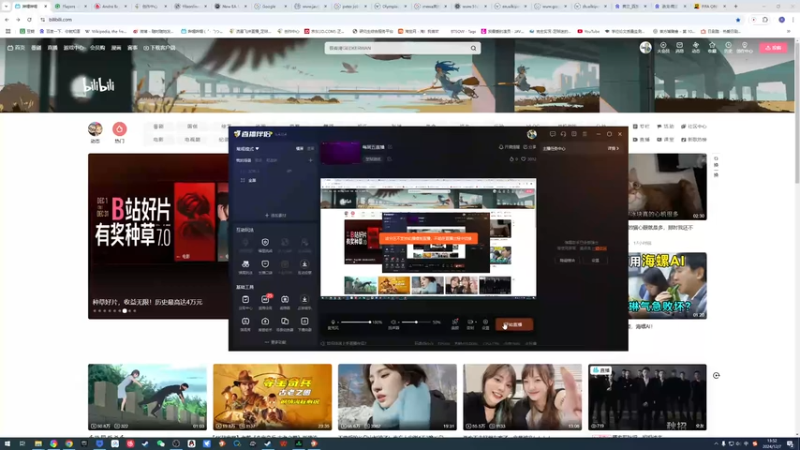
Task: Click the bilibili.com address bar
Action: point(388,19)
